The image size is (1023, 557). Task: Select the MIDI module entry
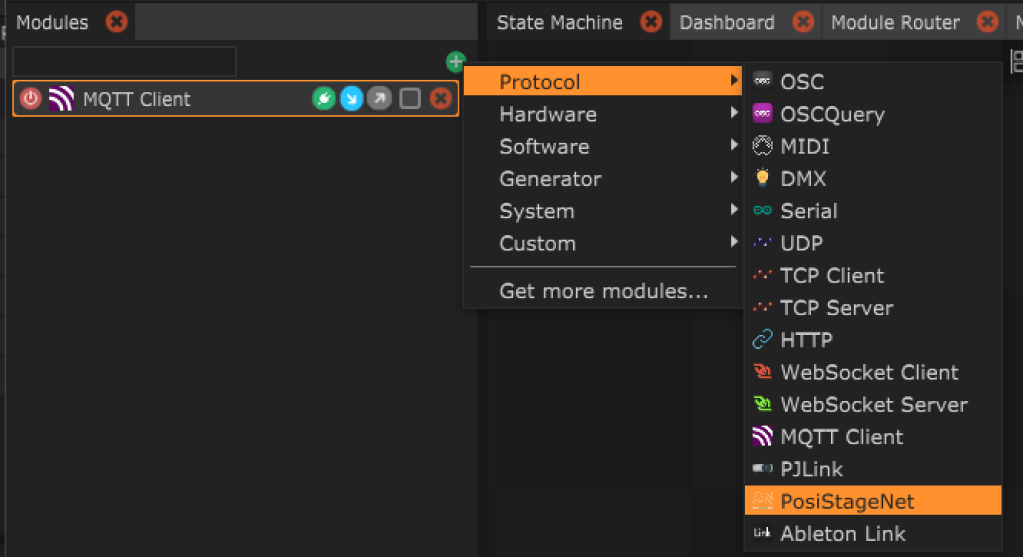click(x=804, y=147)
